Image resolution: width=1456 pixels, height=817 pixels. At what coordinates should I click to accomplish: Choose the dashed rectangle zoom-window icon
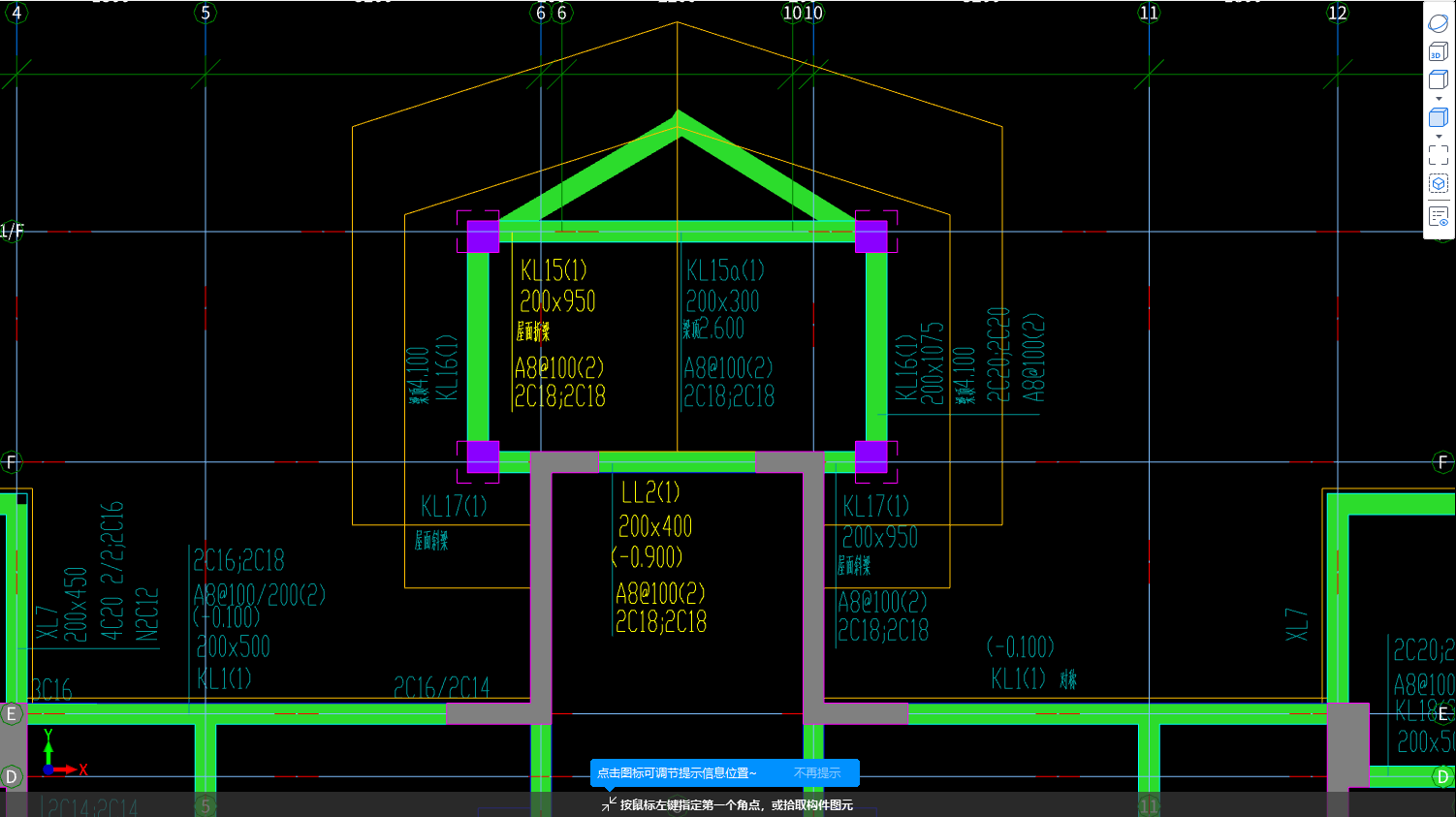coord(1439,155)
